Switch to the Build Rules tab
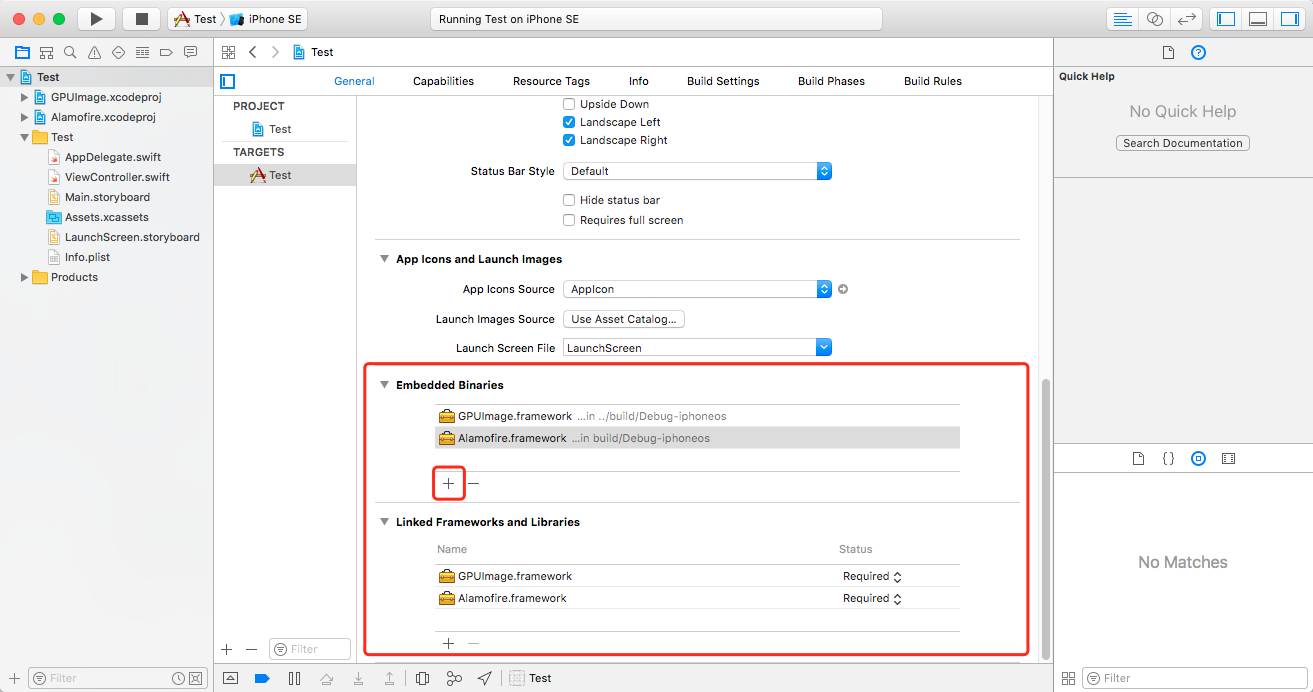Viewport: 1313px width, 692px height. point(933,81)
